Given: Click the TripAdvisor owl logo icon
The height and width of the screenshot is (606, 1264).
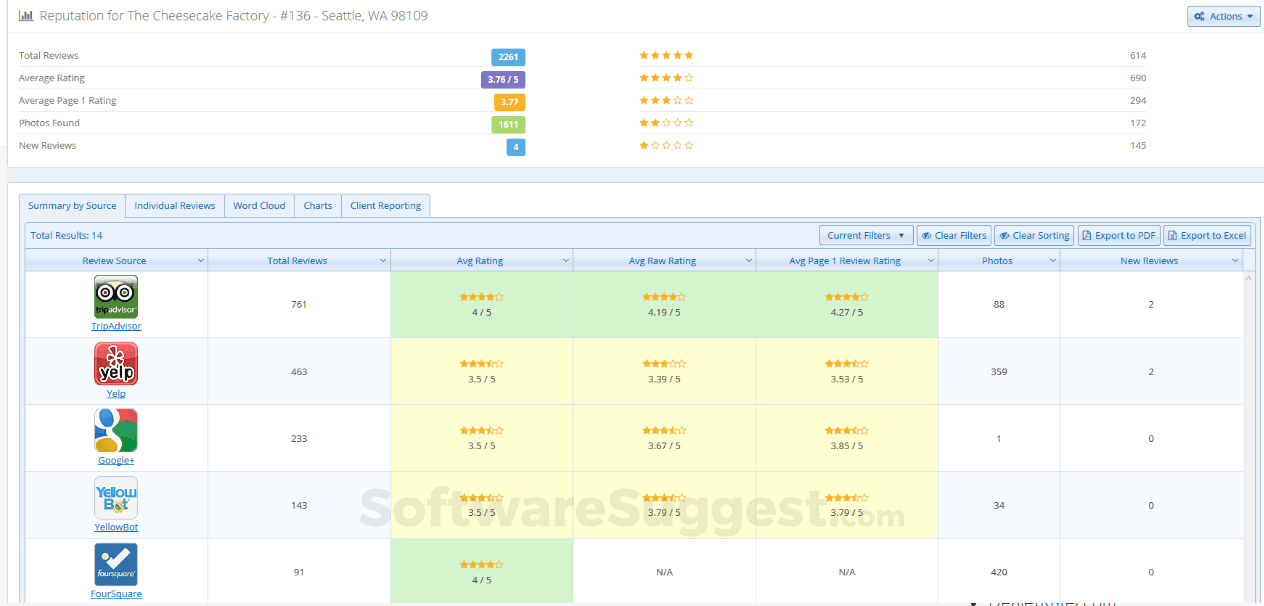Looking at the screenshot, I should pyautogui.click(x=116, y=297).
